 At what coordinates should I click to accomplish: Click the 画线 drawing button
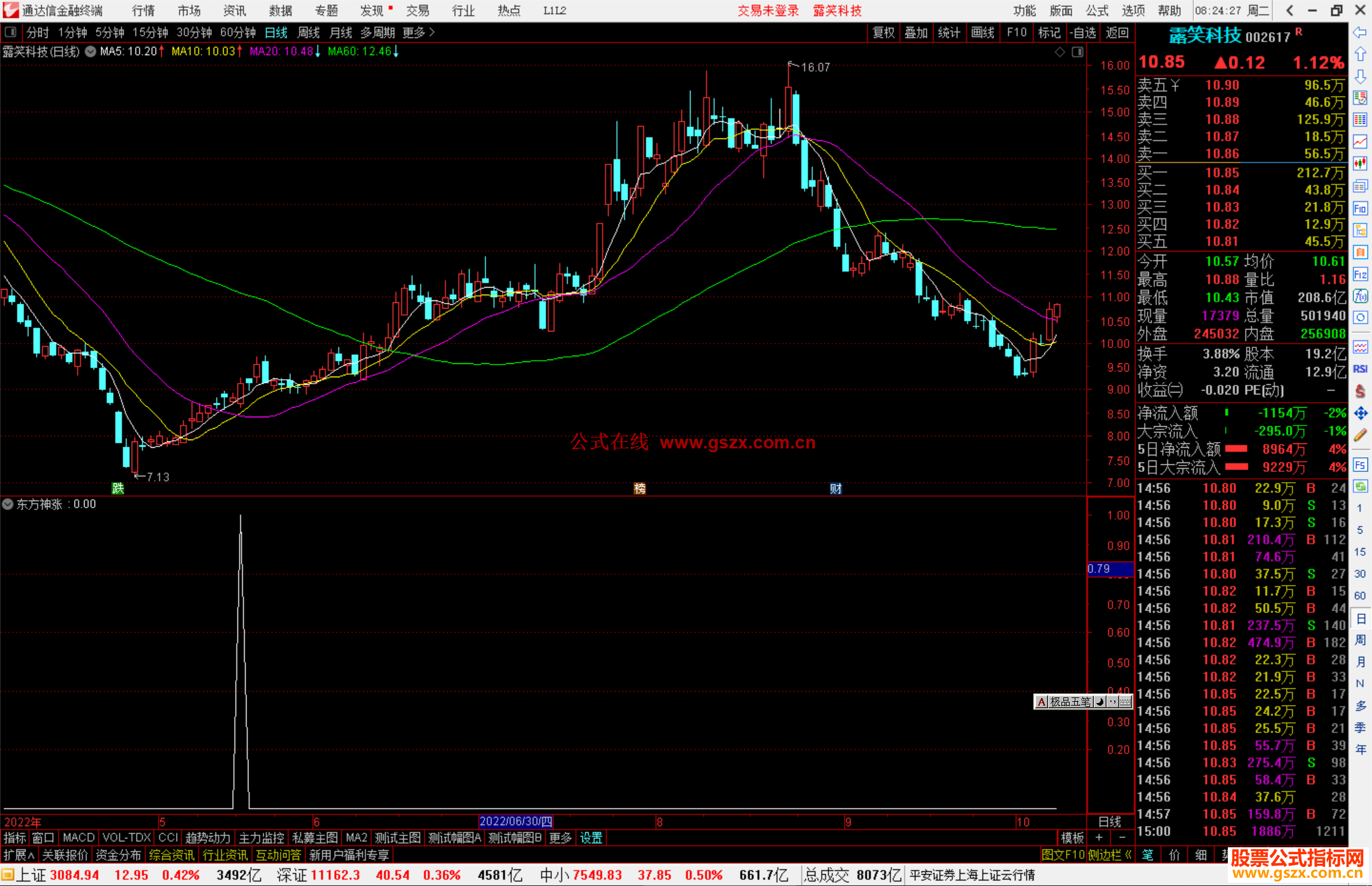point(983,32)
